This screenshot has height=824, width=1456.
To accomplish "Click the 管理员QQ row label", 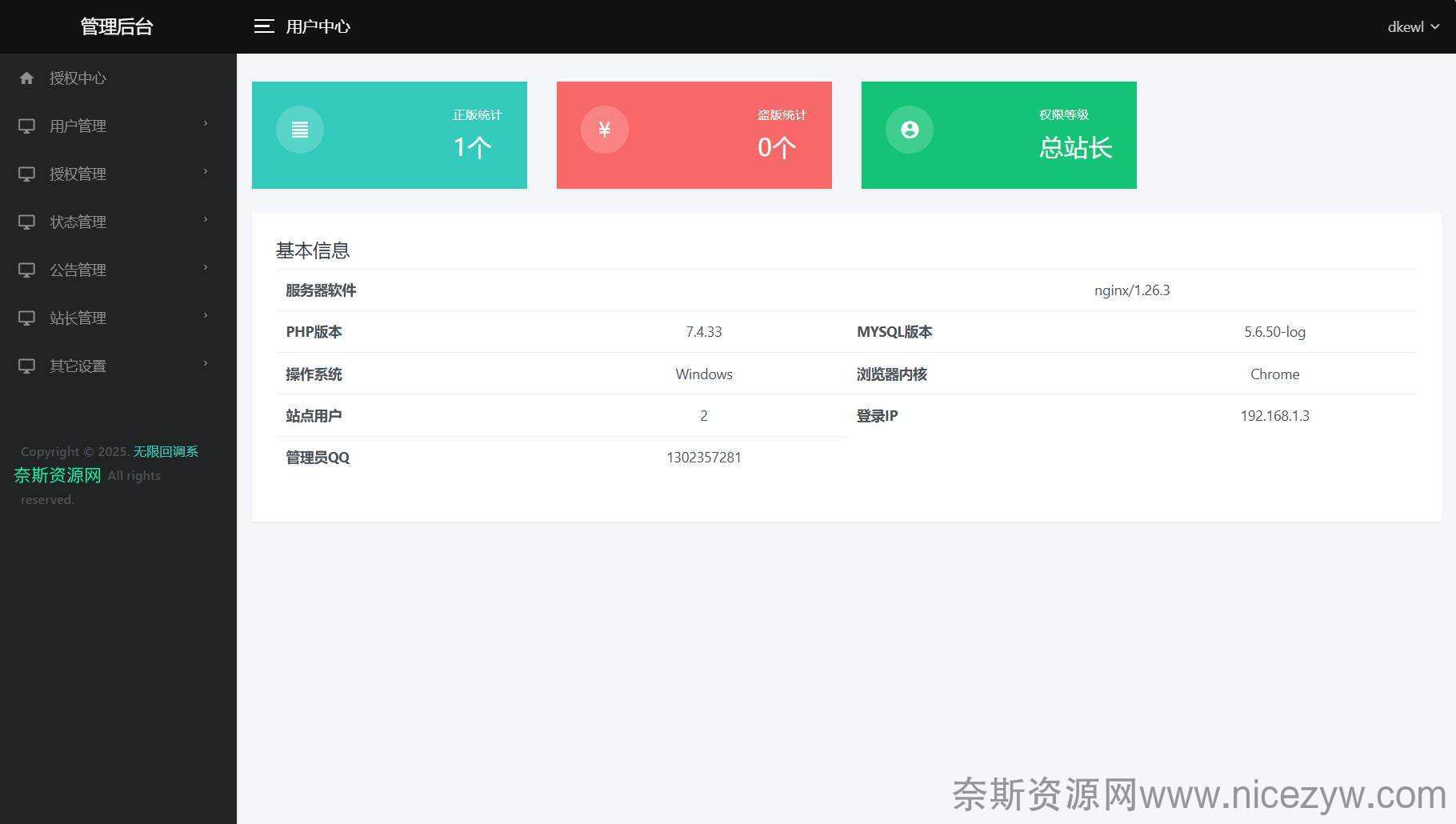I will (x=318, y=458).
